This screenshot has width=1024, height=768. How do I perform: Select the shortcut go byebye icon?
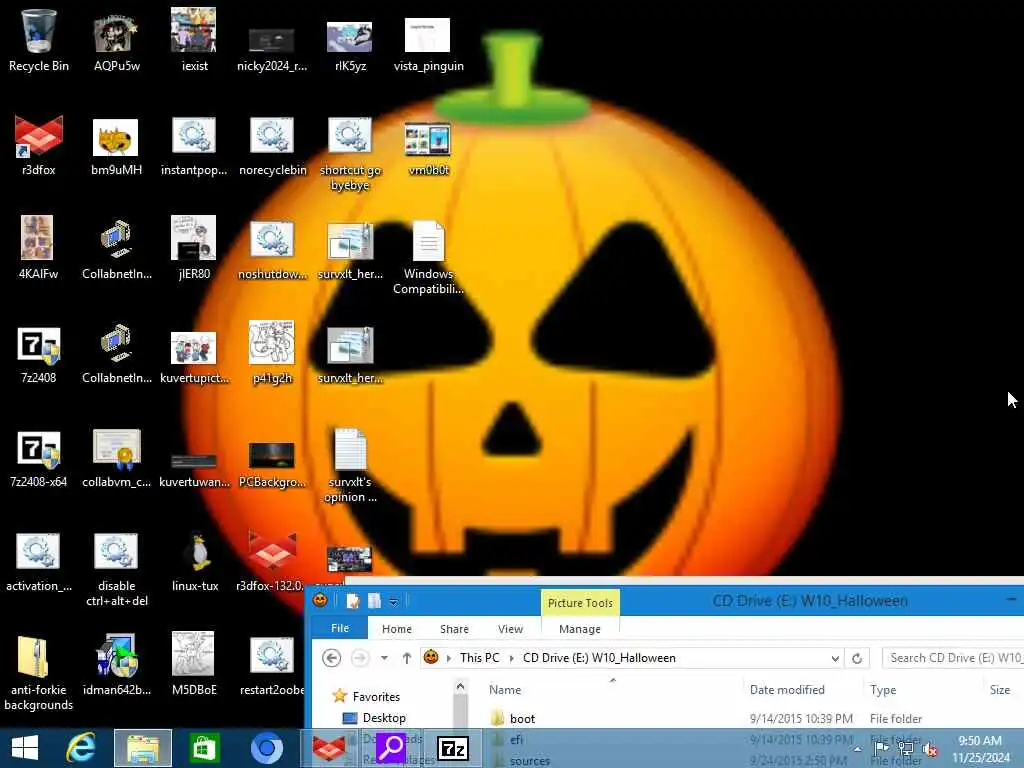pyautogui.click(x=350, y=153)
